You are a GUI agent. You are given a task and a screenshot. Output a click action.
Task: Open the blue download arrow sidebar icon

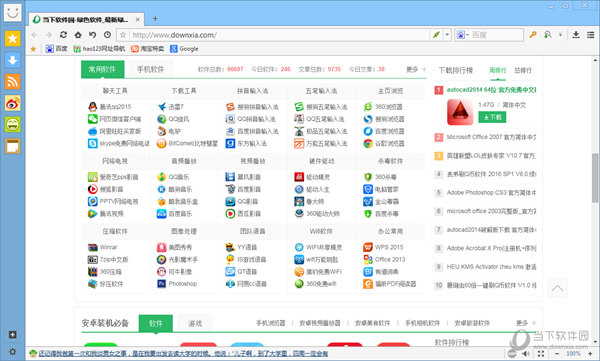click(13, 60)
